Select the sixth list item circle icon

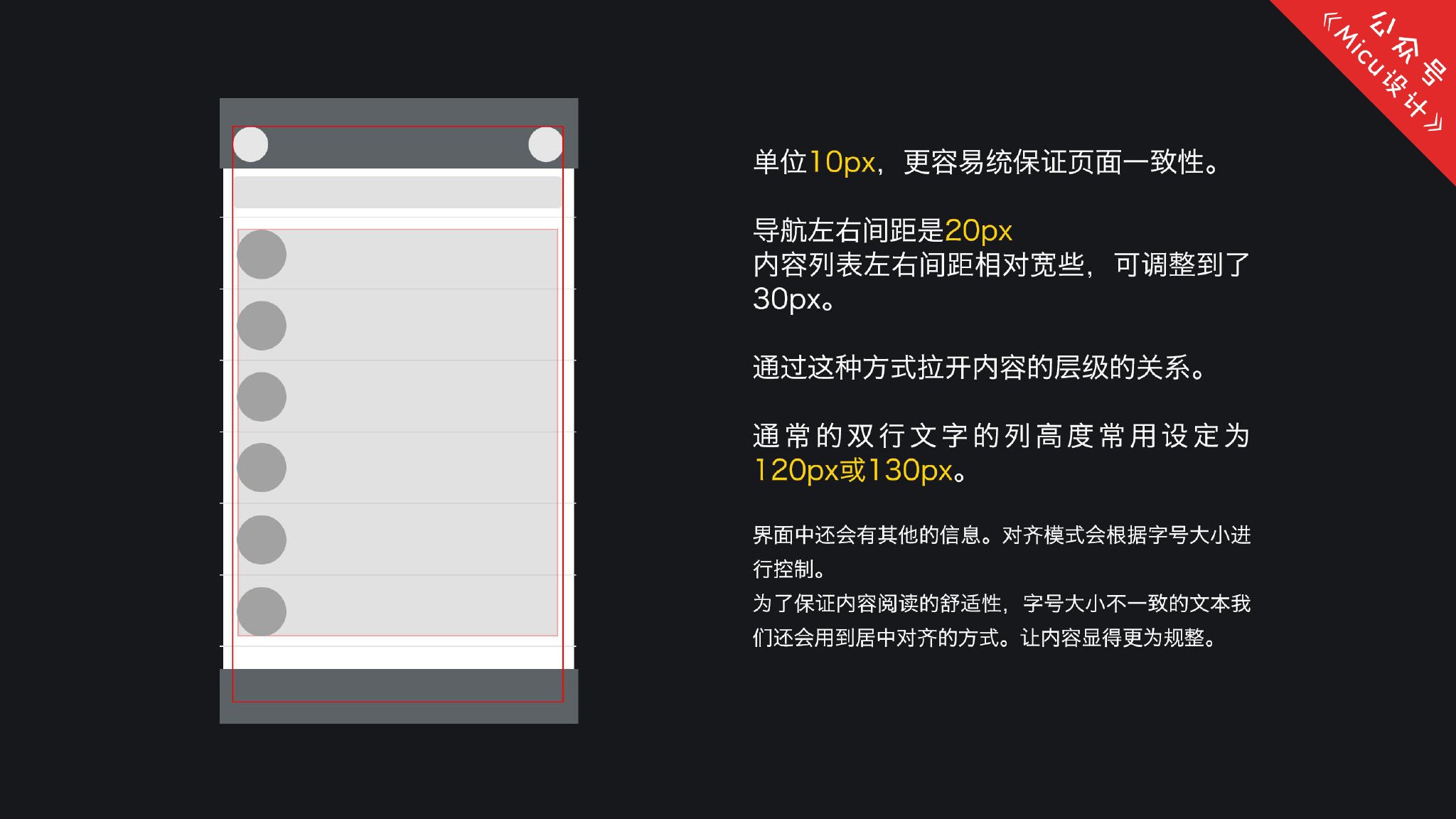tap(261, 610)
